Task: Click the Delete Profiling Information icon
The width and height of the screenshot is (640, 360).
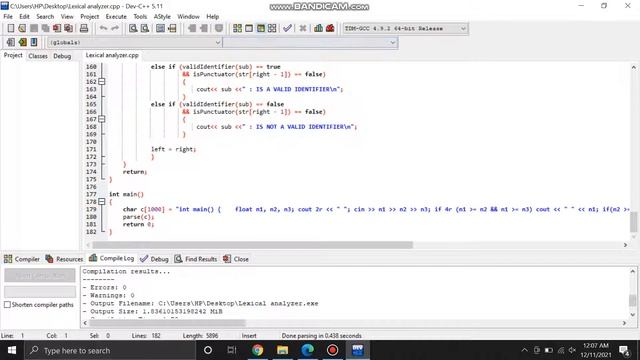Action: (x=330, y=28)
